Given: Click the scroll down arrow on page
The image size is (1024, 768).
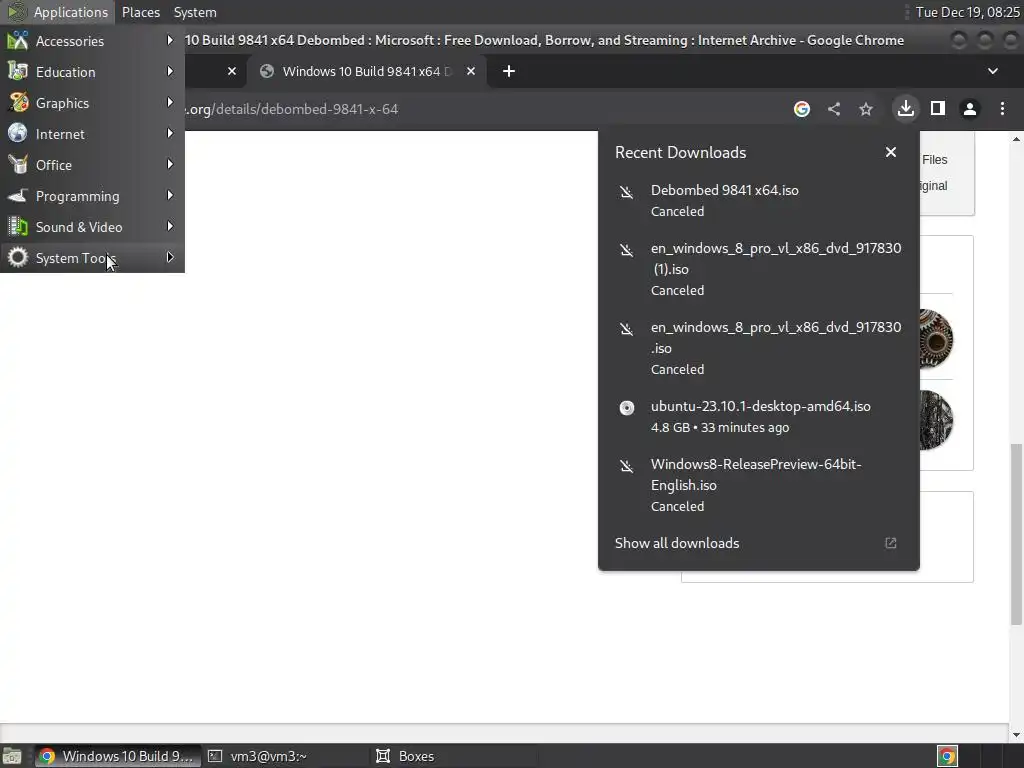Looking at the screenshot, I should pyautogui.click(x=1016, y=735).
